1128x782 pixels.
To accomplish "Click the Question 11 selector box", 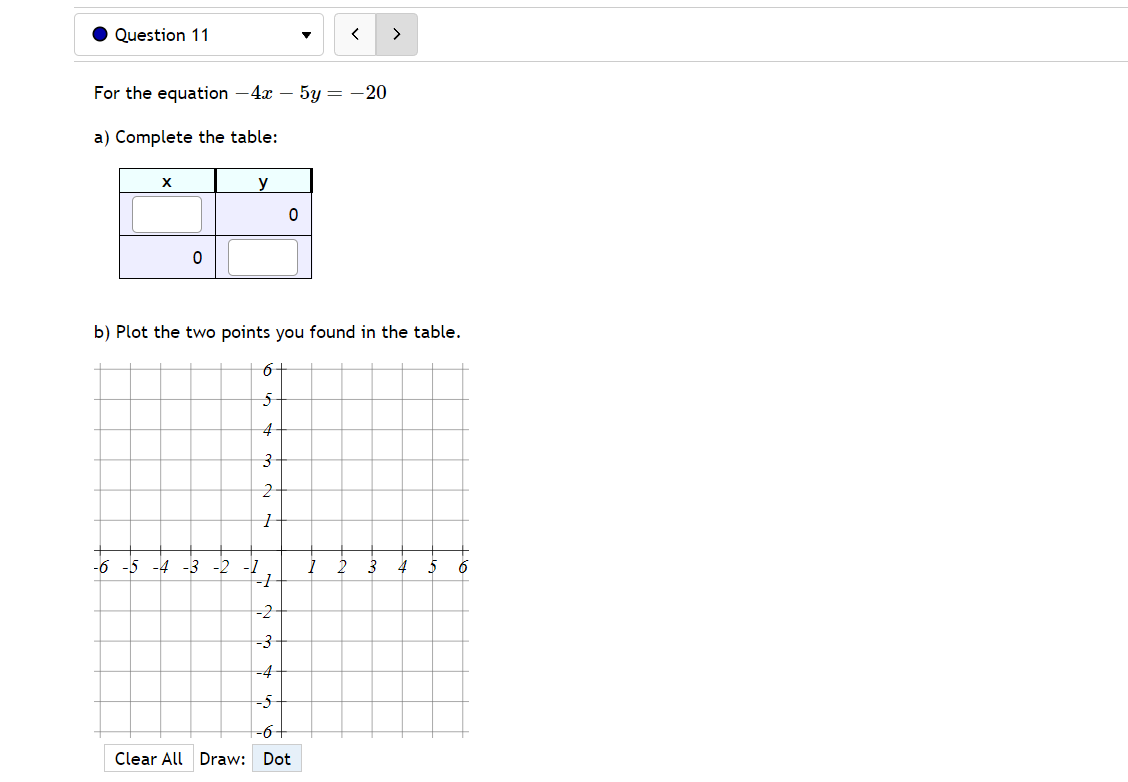I will 199,34.
